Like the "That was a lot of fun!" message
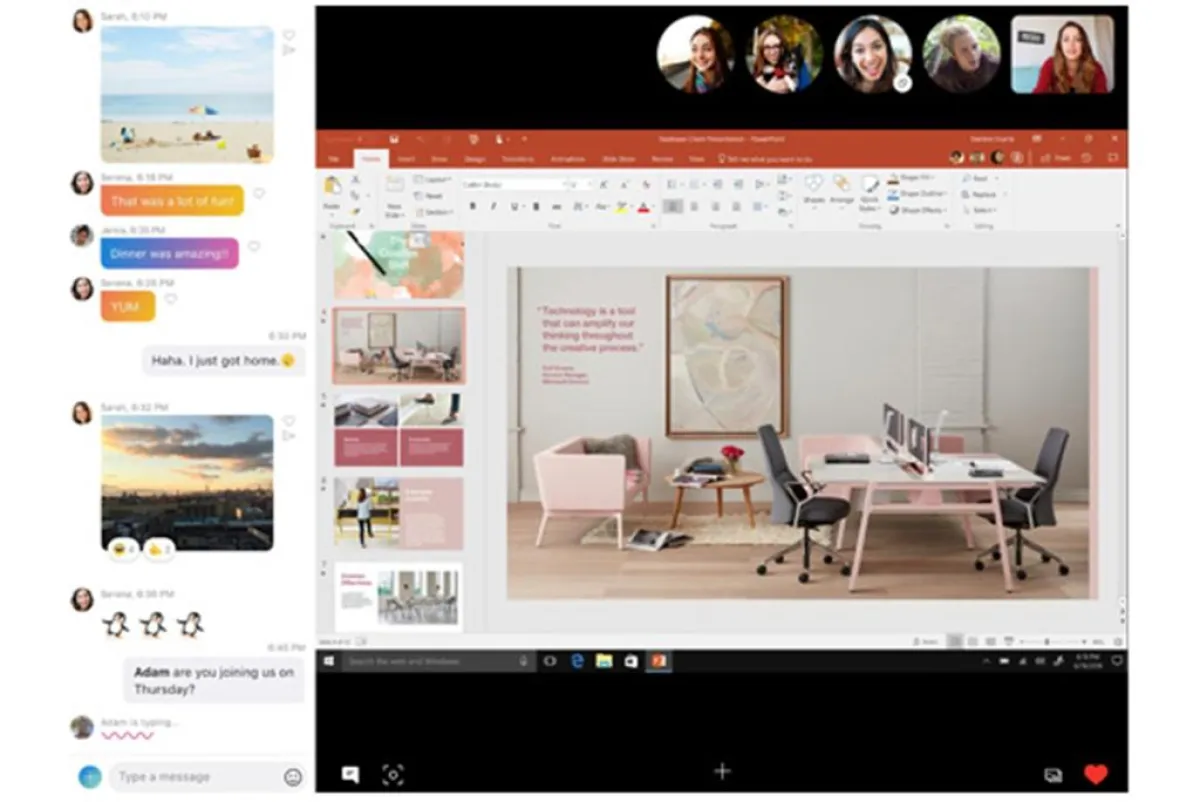Viewport: 1200px width, 802px height. pyautogui.click(x=259, y=193)
